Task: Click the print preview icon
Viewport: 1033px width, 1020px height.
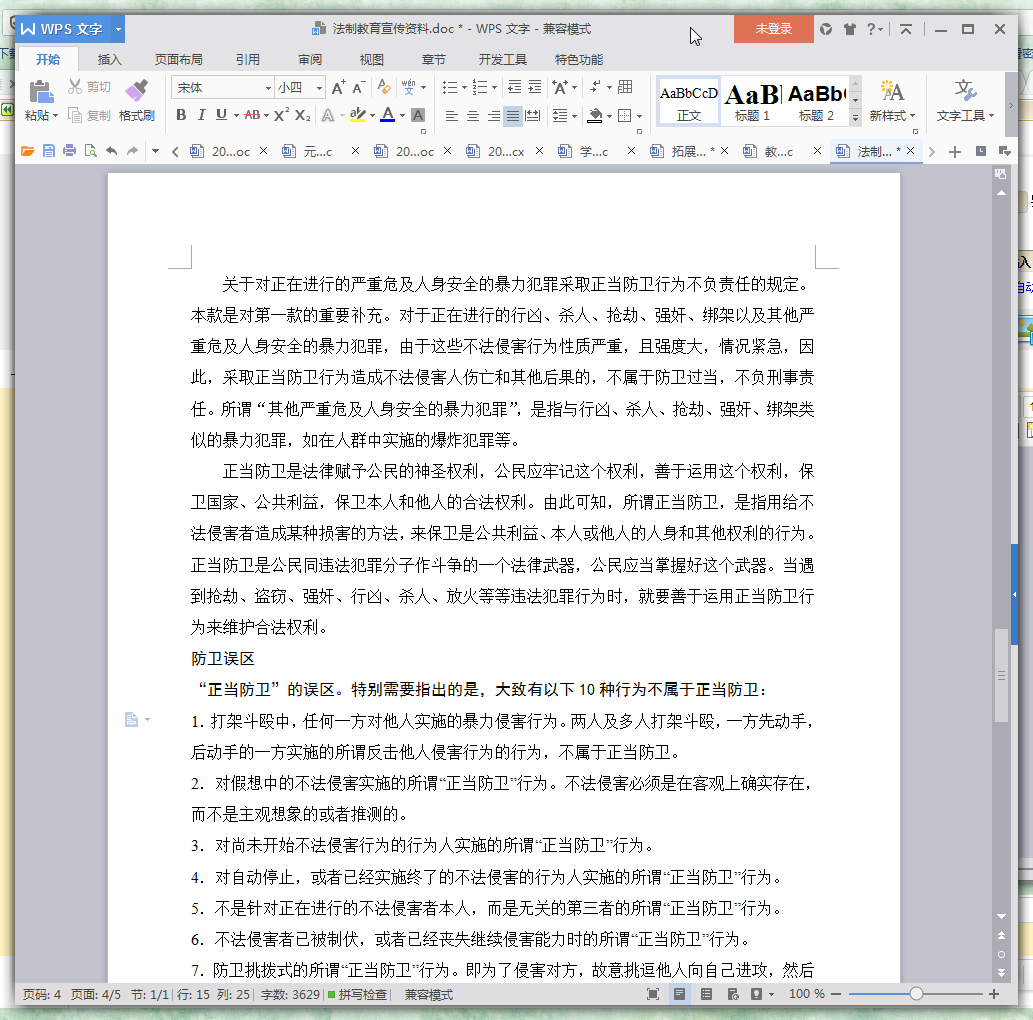Action: pos(90,151)
